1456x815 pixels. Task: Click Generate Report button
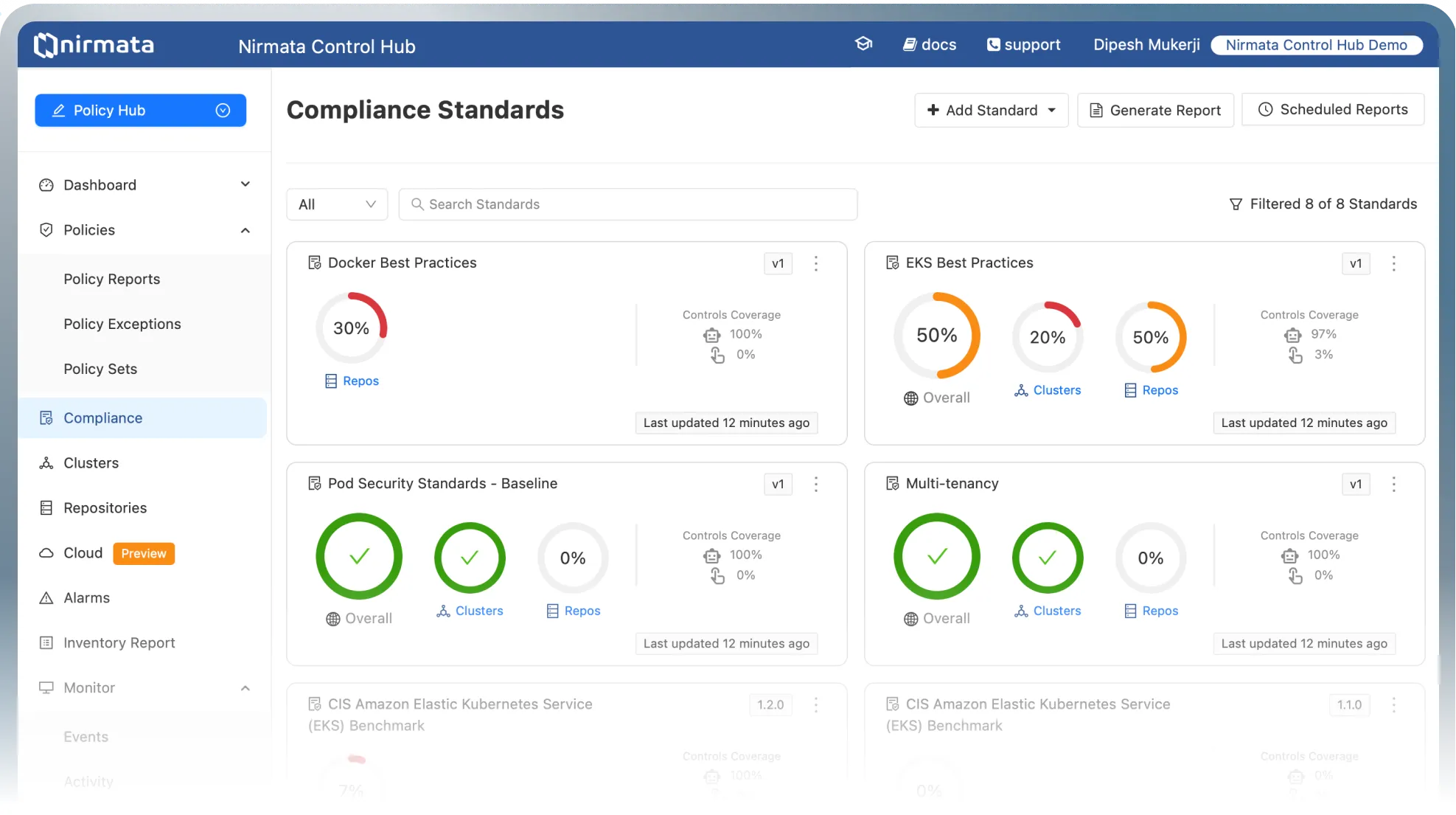click(x=1155, y=111)
